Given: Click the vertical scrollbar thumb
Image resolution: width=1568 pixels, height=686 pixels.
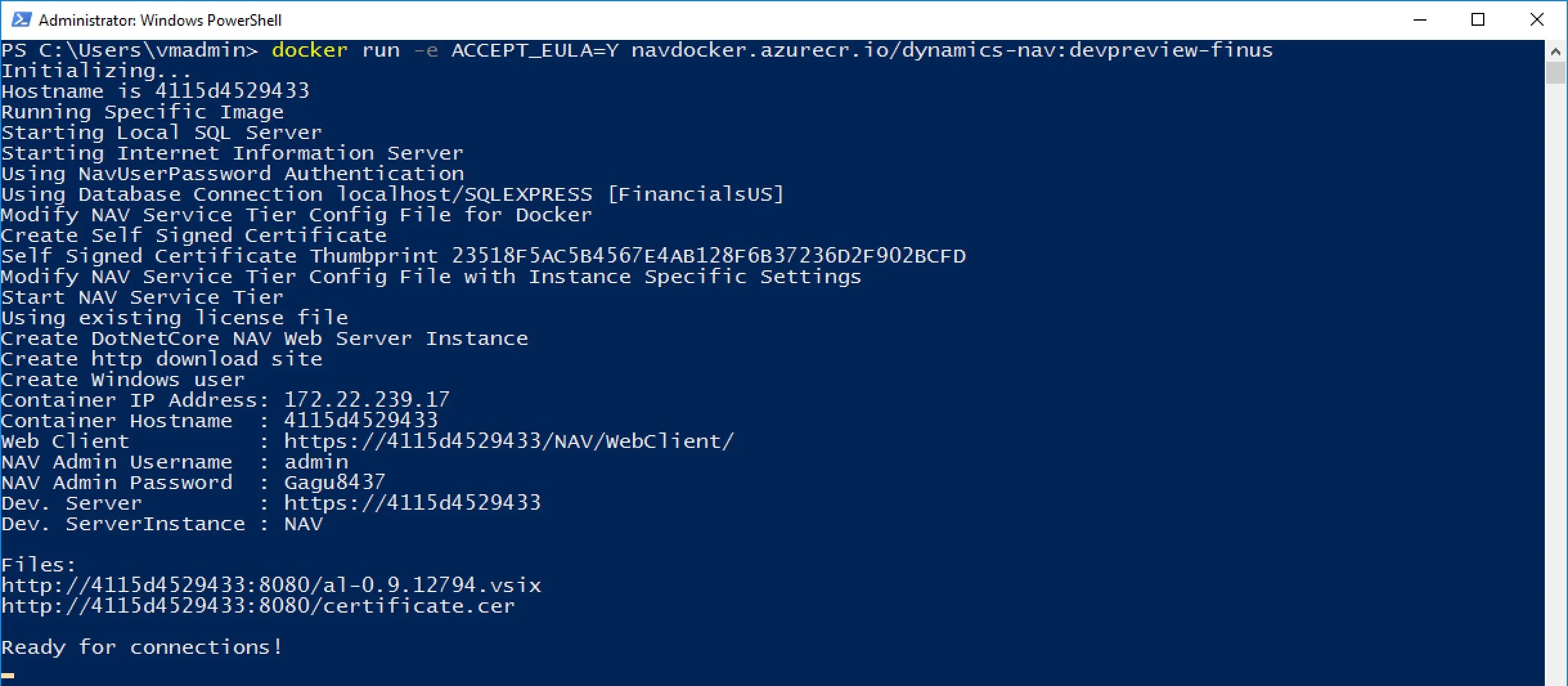Looking at the screenshot, I should [1556, 73].
